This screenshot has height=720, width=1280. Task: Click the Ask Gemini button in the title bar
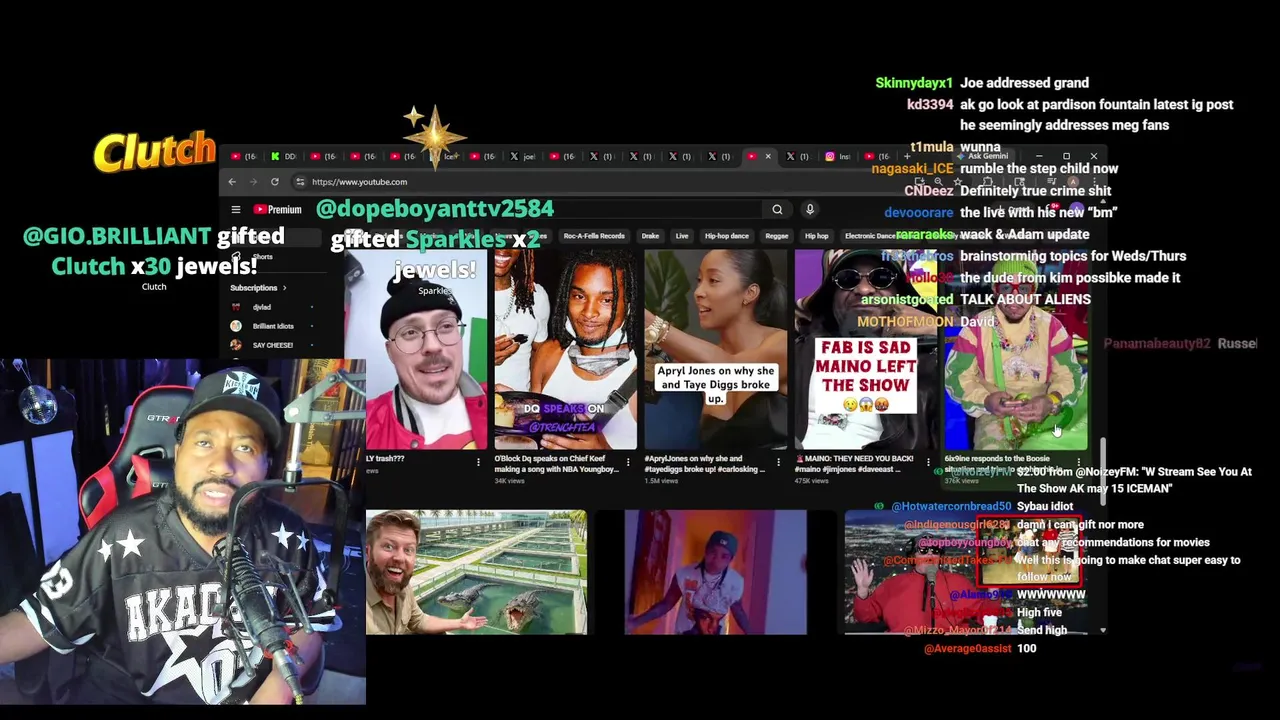coord(983,156)
